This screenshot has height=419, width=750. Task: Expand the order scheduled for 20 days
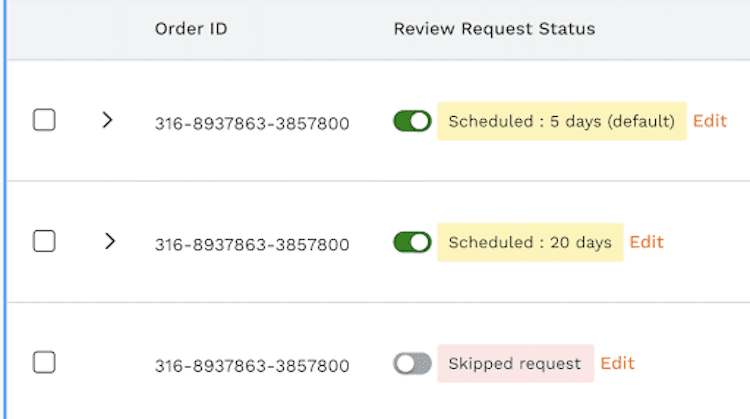[x=110, y=241]
